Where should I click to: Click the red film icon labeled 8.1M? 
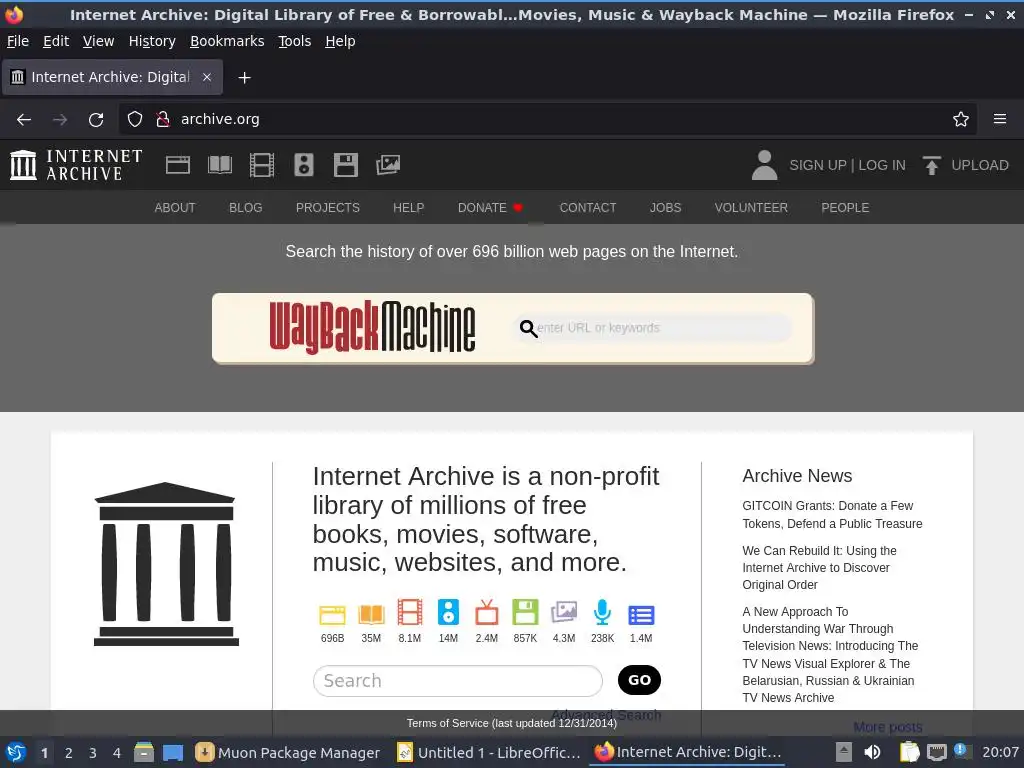tap(409, 613)
